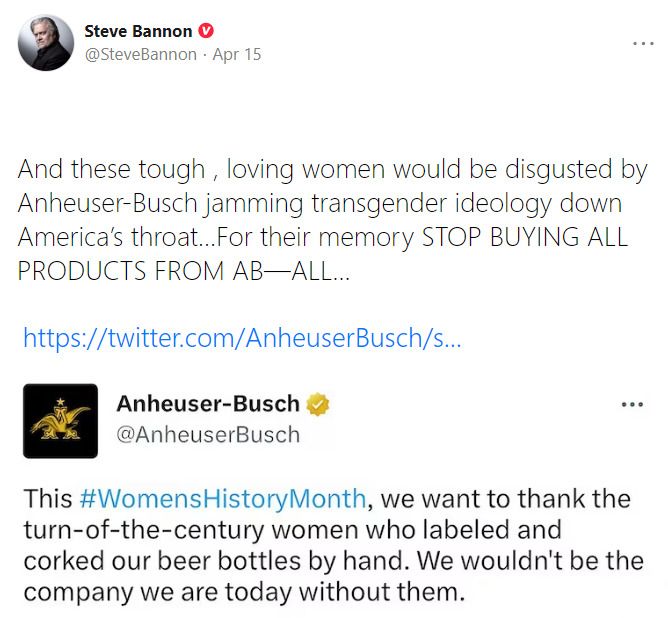Open more options on Steve Bannon's tweet
Screen dimensions: 668x618
point(643,43)
